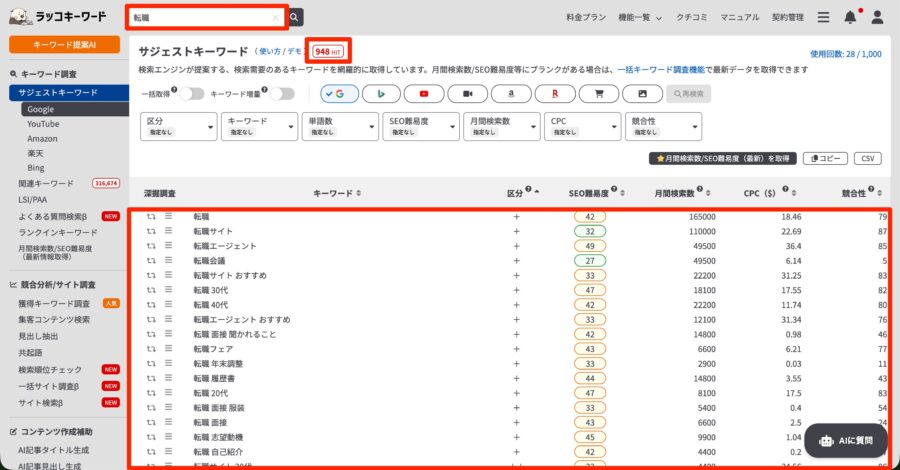Click the コピー button
900x470 pixels.
click(825, 158)
